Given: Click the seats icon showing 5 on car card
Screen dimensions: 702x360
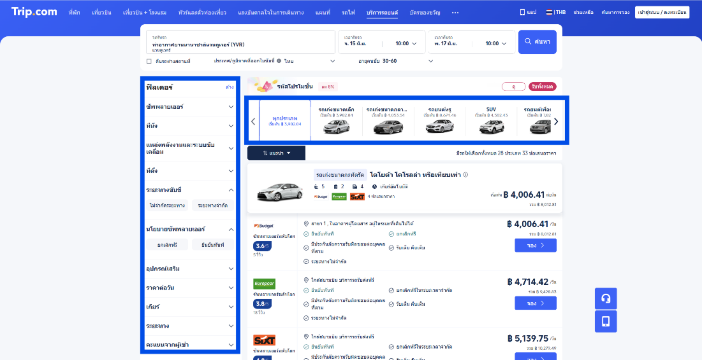Looking at the screenshot, I should pyautogui.click(x=316, y=187).
